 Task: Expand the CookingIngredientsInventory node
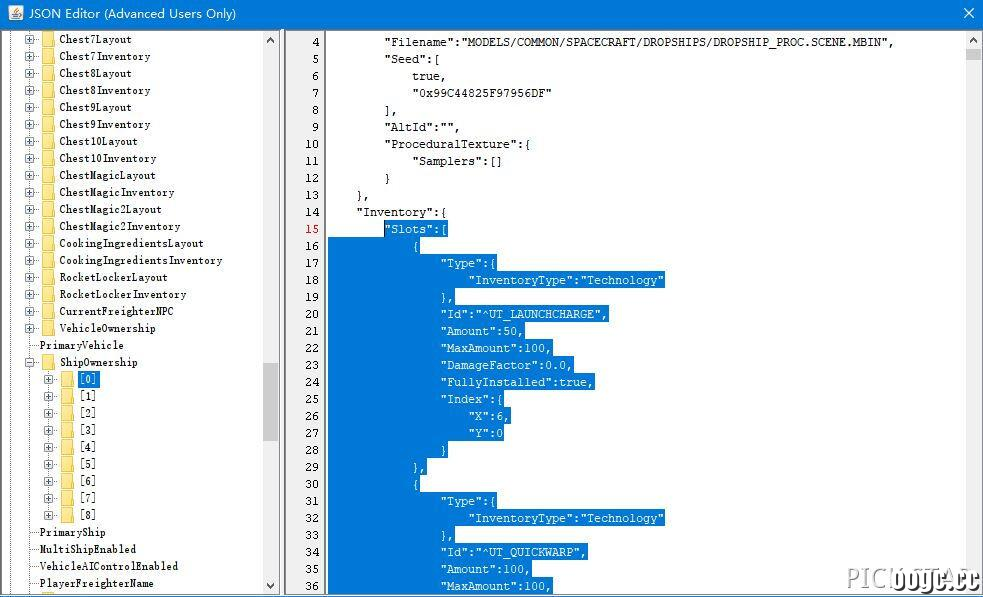[x=29, y=260]
